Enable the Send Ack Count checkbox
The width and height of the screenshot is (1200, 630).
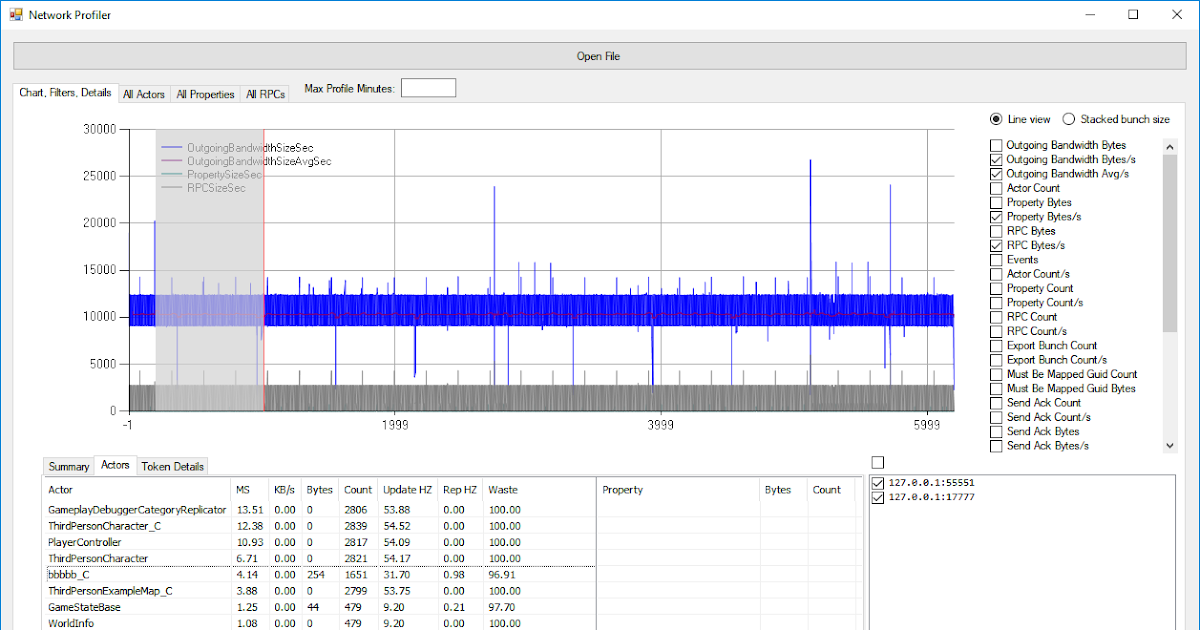coord(996,403)
